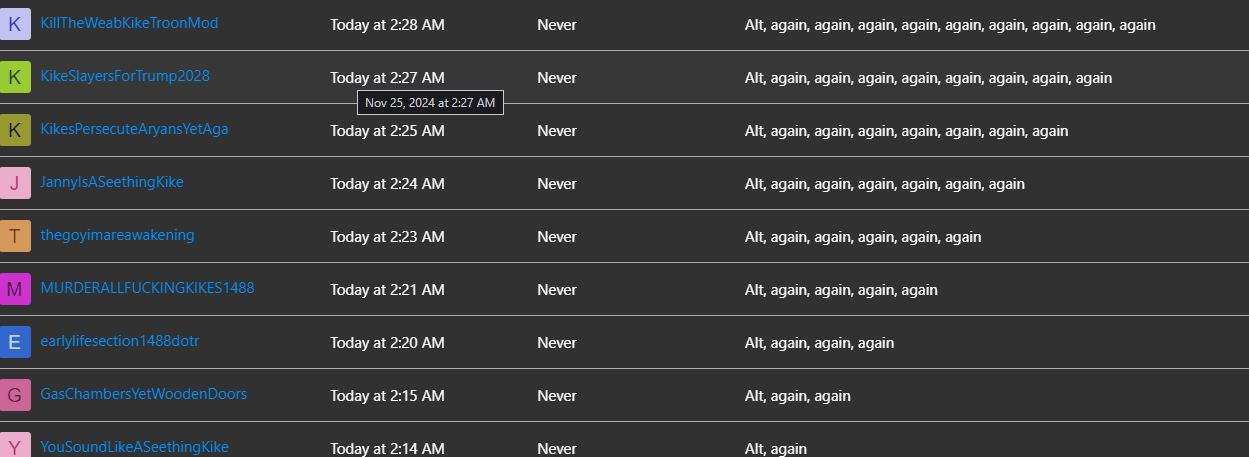Click the "Today at 2:28 AM" timestamp
The width and height of the screenshot is (1249, 457).
pos(387,24)
